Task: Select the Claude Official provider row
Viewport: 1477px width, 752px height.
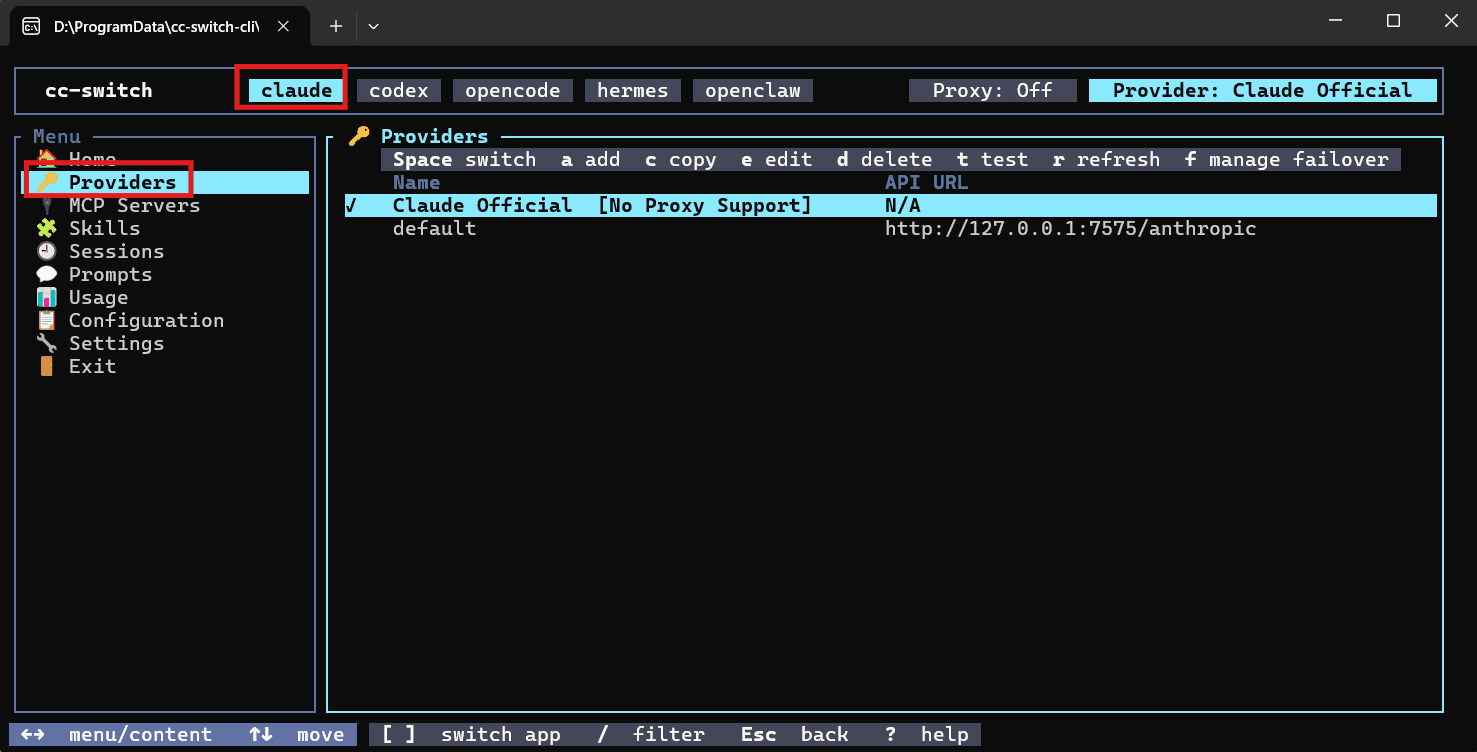Action: 891,205
